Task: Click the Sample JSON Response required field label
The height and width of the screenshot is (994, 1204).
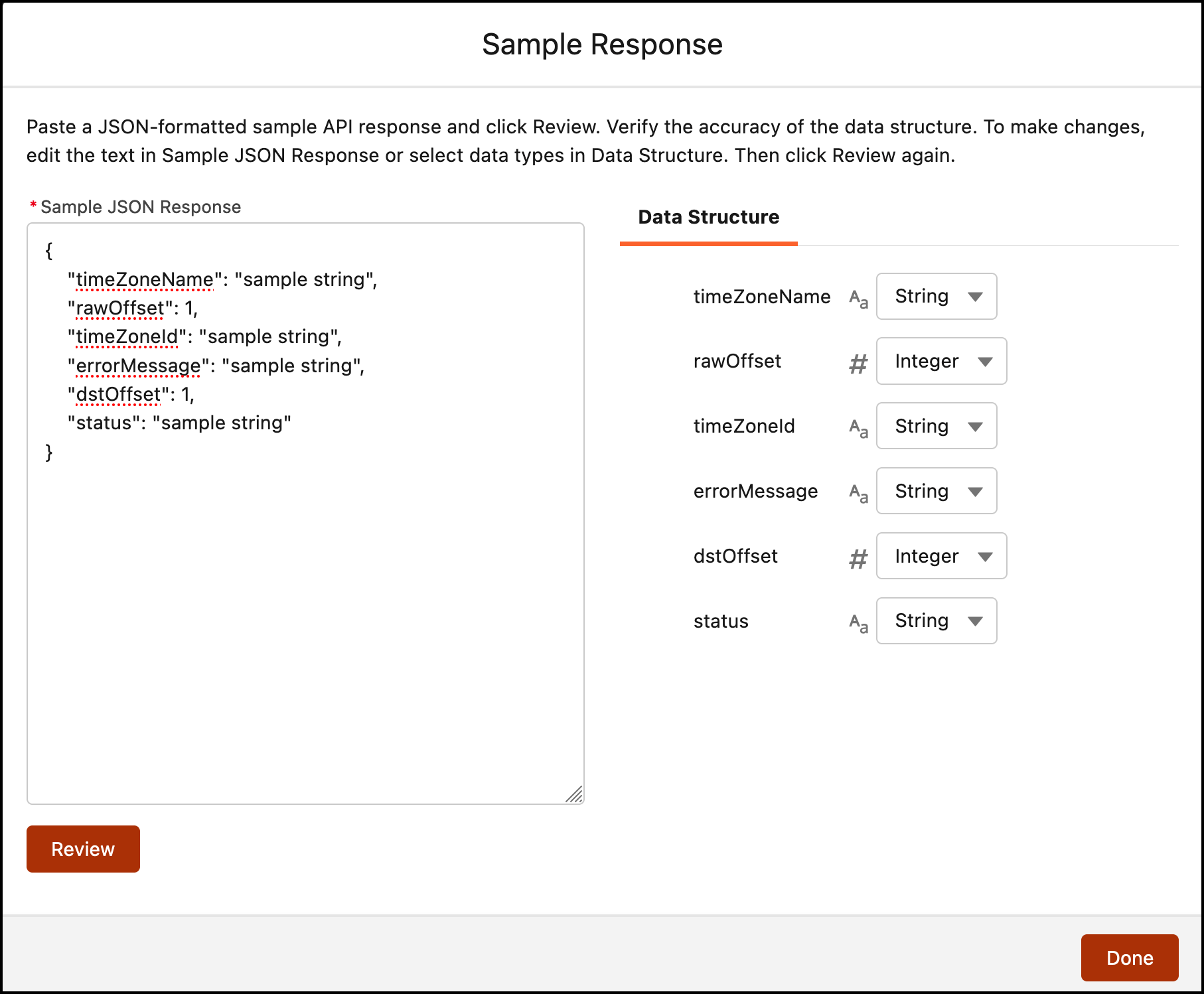Action: tap(140, 207)
